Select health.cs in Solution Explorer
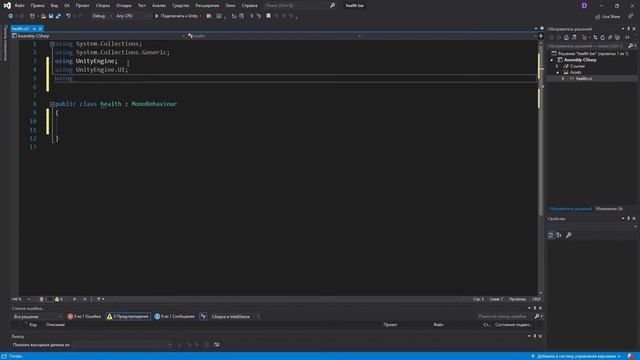Screen dimensions: 640x360 point(584,78)
